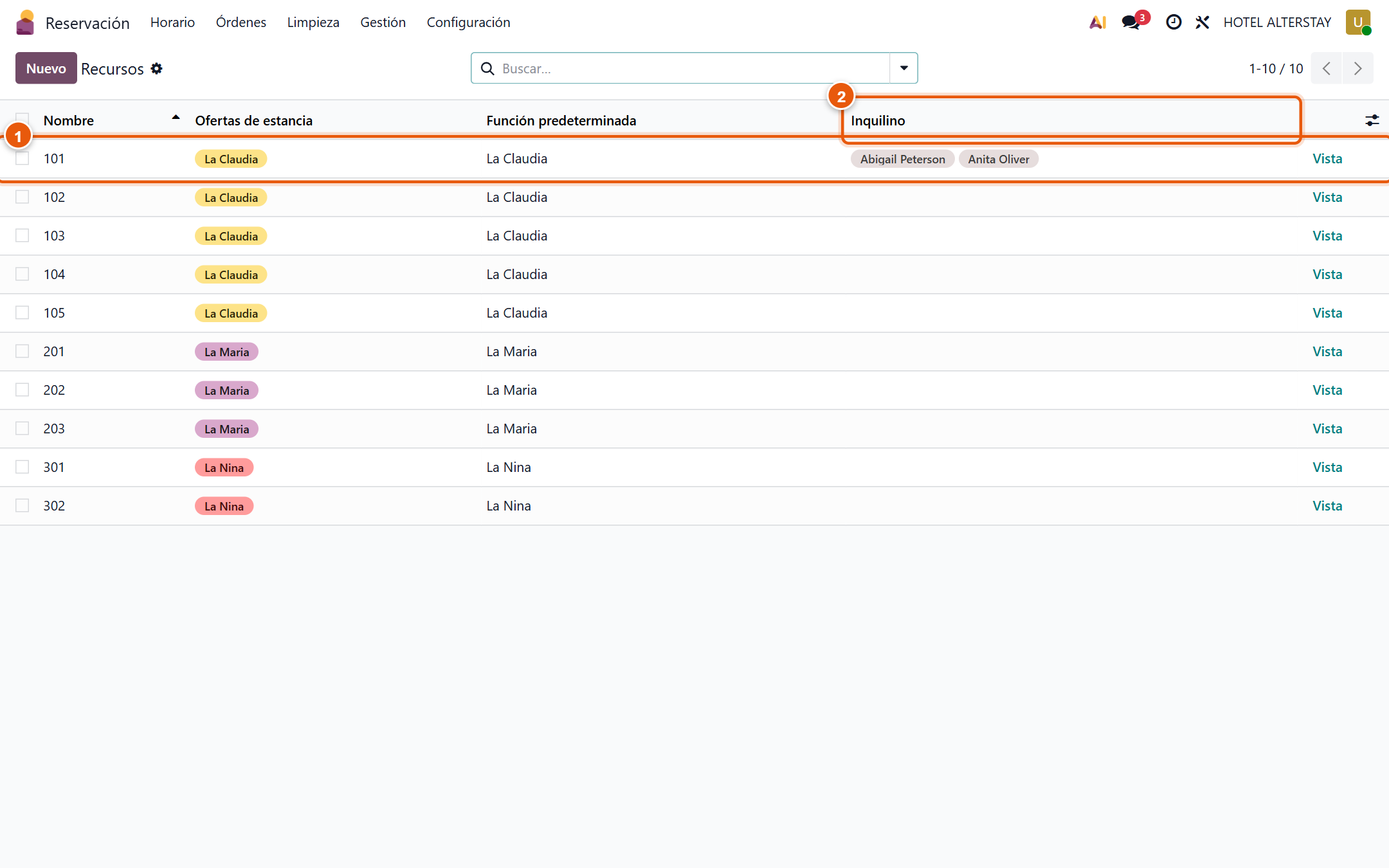This screenshot has height=868, width=1389.
Task: Open the activities clock icon
Action: pos(1174,23)
